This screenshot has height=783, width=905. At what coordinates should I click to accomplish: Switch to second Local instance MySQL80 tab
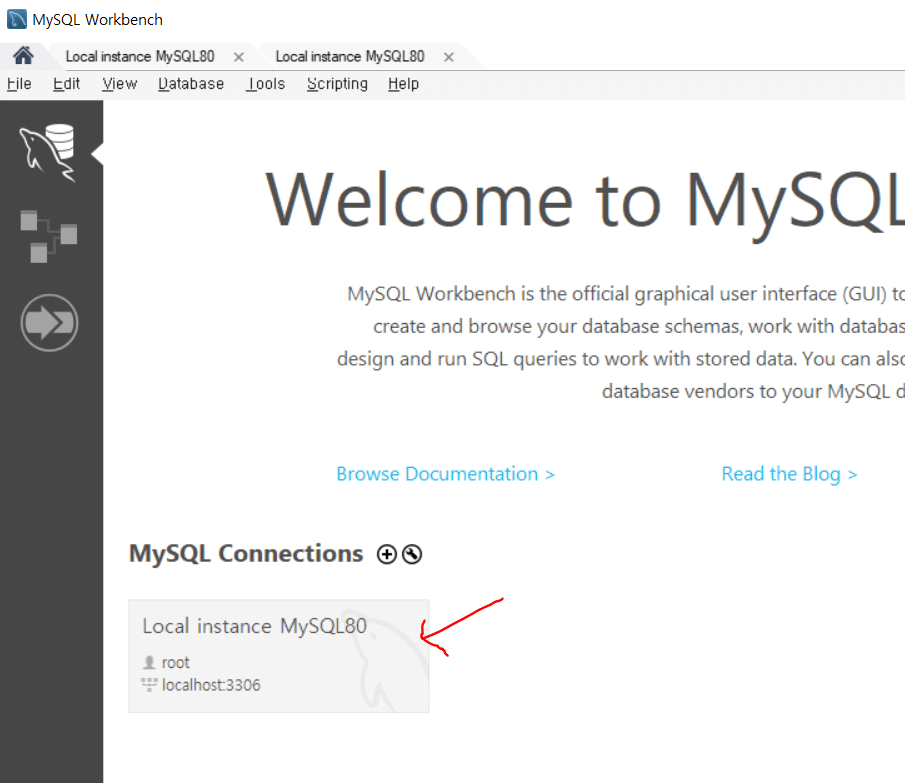(350, 57)
